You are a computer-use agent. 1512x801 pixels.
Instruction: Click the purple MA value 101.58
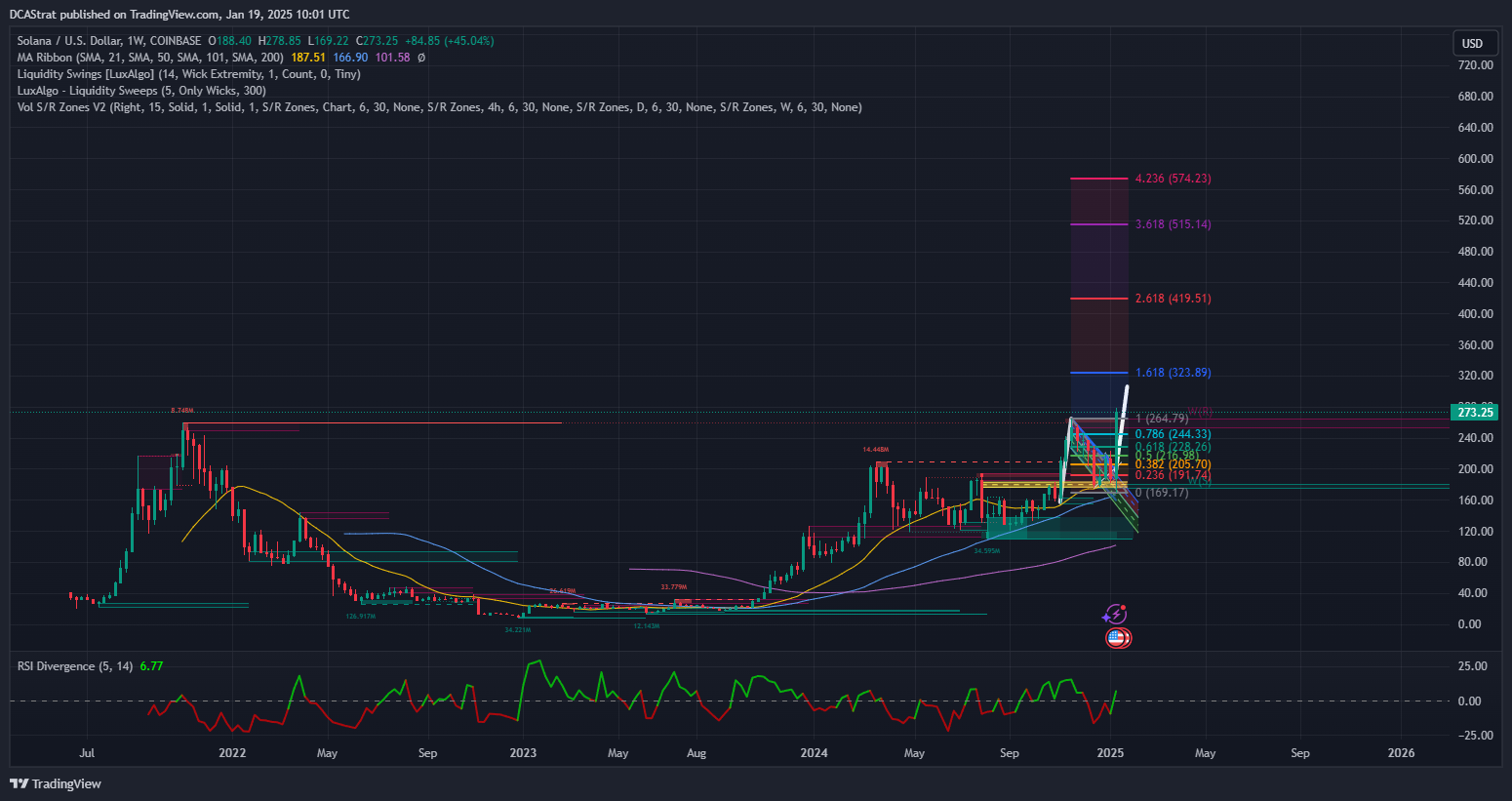pos(392,58)
